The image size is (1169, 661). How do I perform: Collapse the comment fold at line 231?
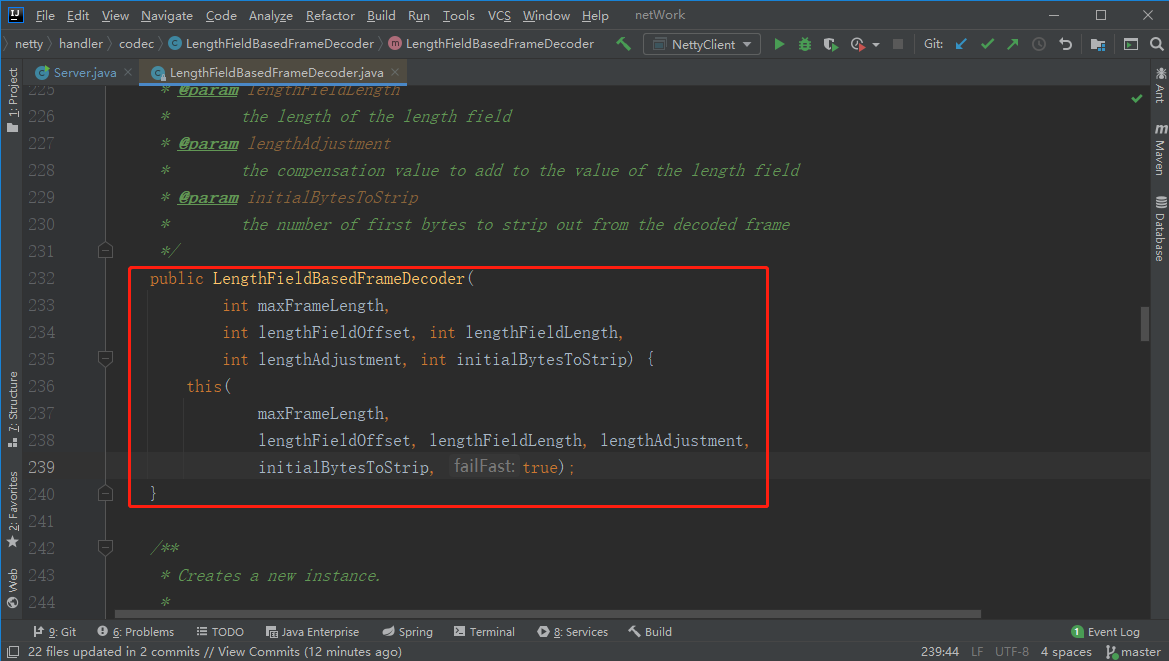[x=105, y=250]
